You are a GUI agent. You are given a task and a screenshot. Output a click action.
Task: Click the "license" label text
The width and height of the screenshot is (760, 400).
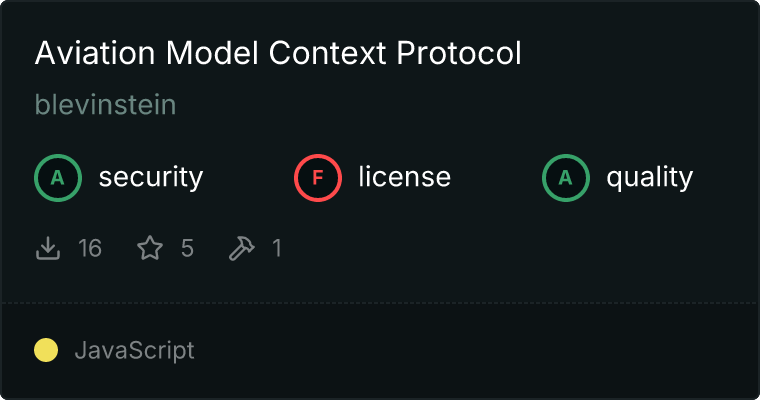[x=404, y=178]
